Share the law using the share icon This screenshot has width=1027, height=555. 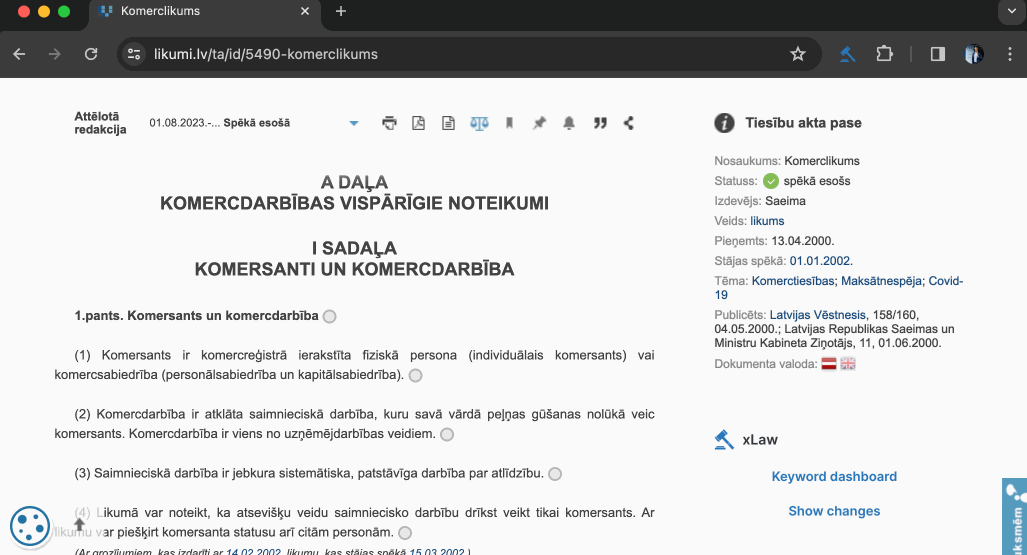coord(629,123)
